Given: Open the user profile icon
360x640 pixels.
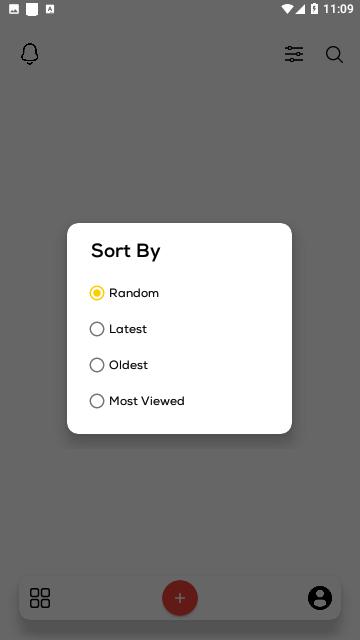Looking at the screenshot, I should 320,598.
